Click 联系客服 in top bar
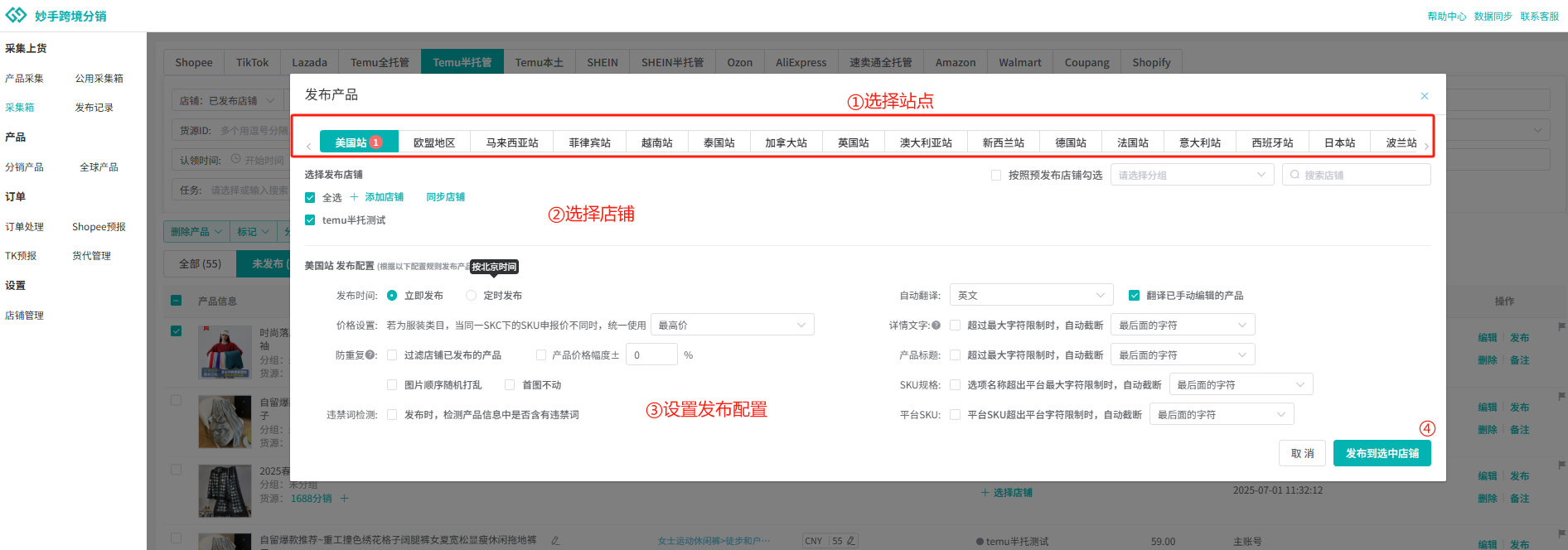This screenshot has height=550, width=1568. 1539,17
